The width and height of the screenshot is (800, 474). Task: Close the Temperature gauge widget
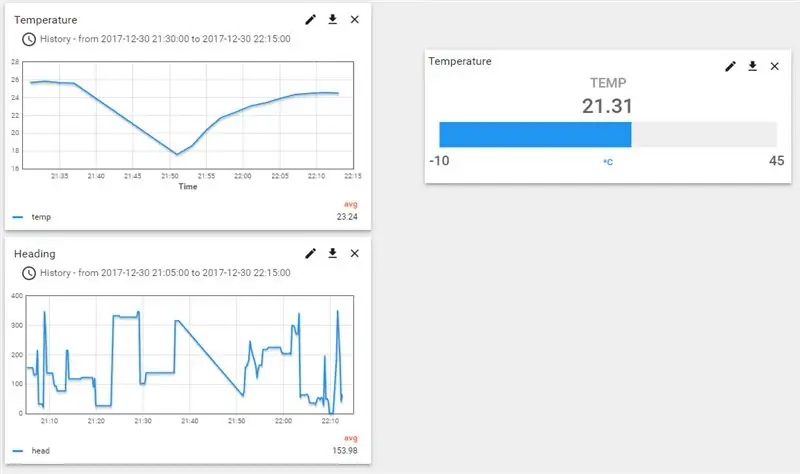[x=774, y=66]
